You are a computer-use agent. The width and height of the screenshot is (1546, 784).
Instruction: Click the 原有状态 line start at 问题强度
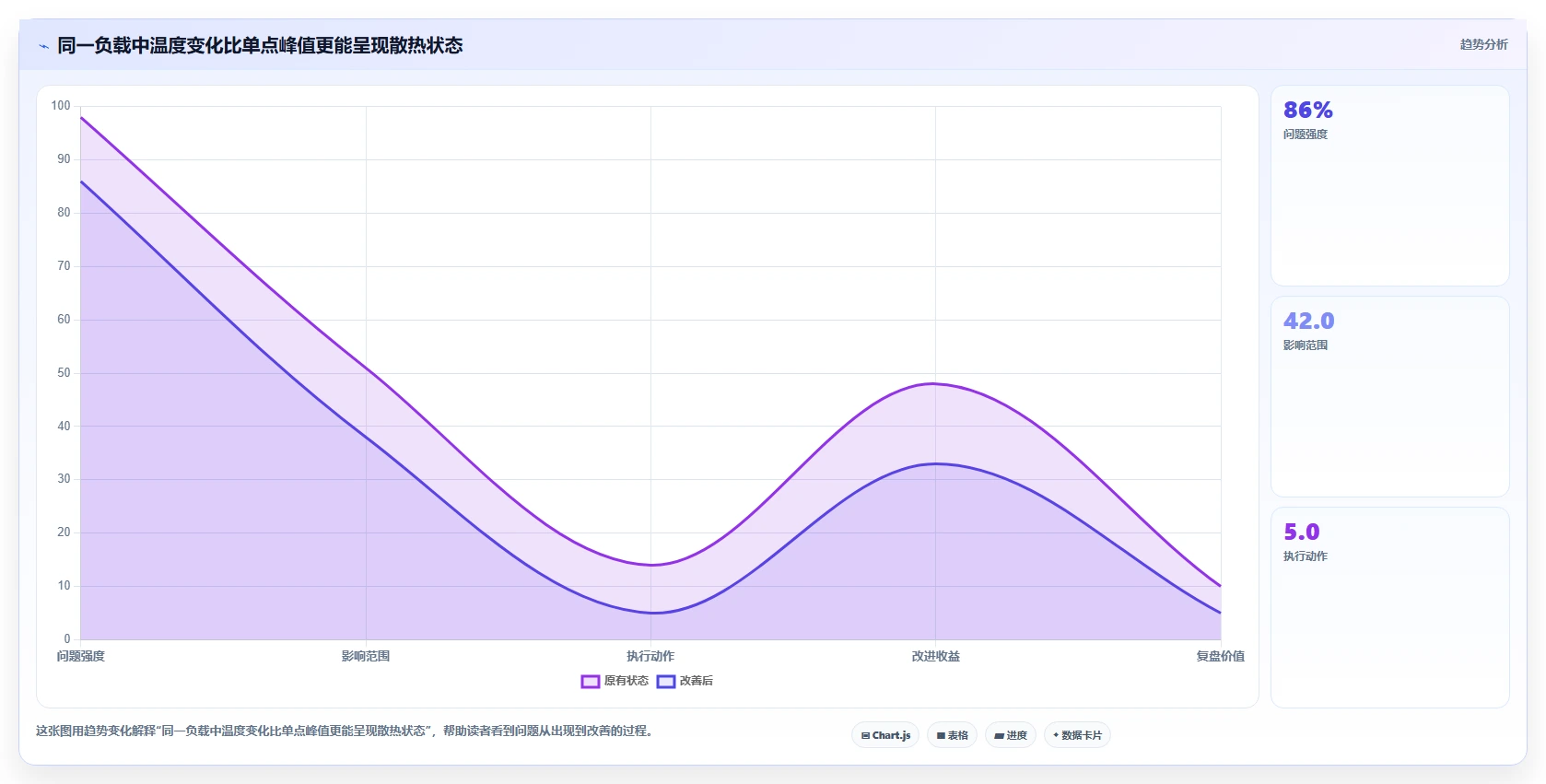click(81, 117)
